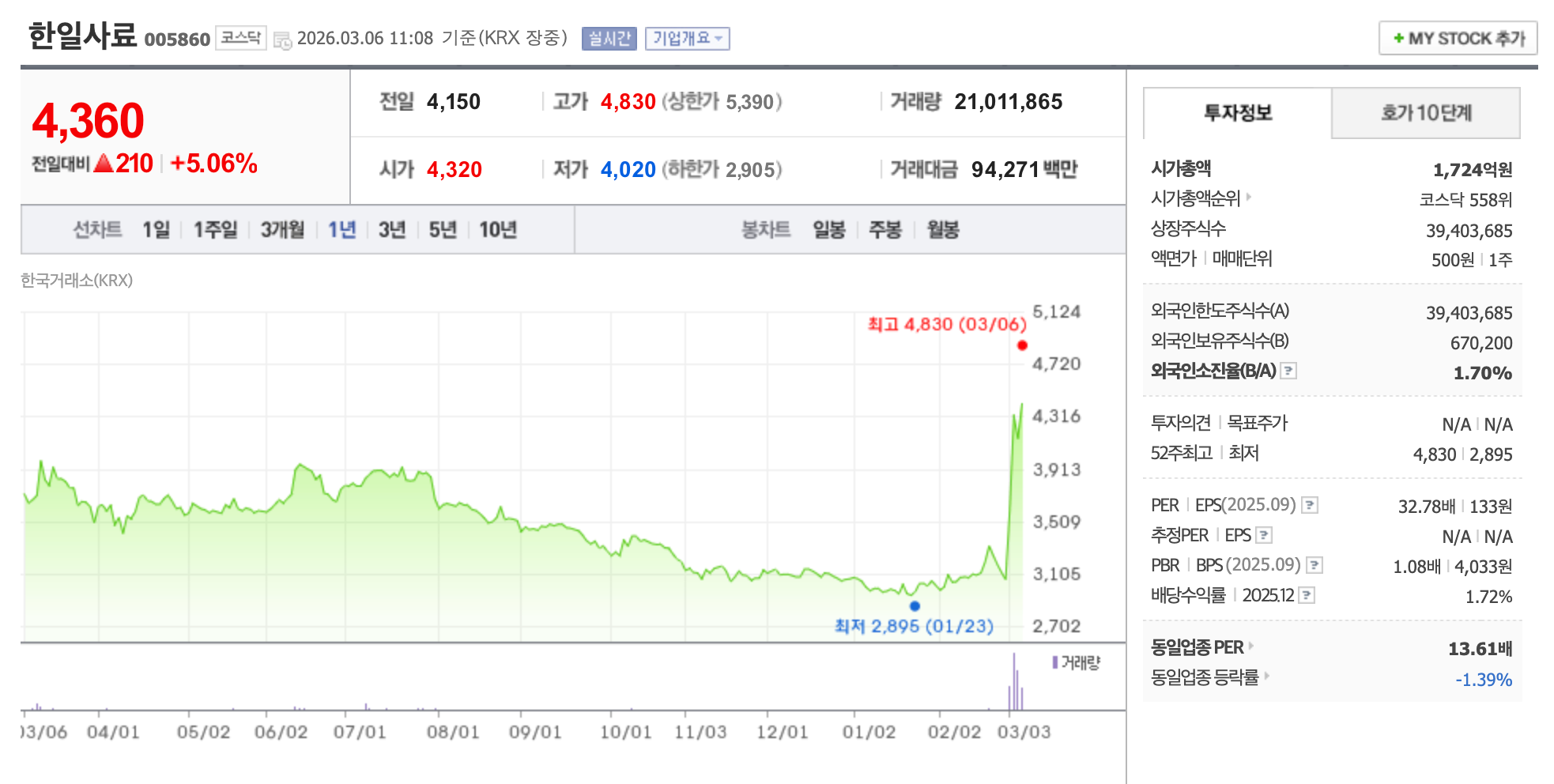
Task: Toggle the 실시간 real-time badge
Action: click(x=609, y=38)
